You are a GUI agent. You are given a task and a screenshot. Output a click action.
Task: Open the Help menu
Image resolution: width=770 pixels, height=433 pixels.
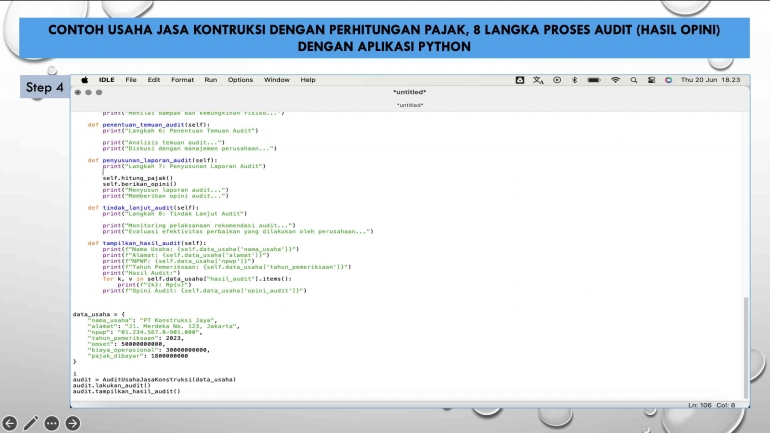pyautogui.click(x=308, y=79)
